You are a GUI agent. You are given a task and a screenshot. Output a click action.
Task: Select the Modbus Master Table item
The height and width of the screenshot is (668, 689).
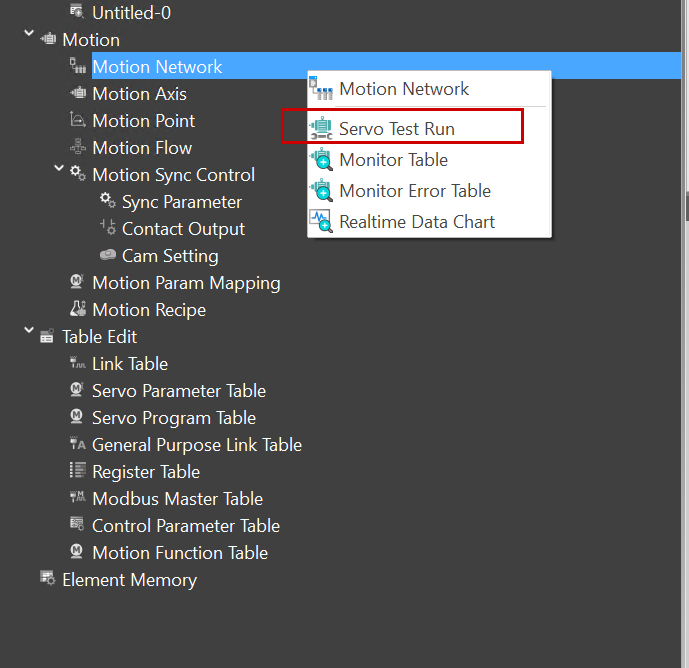177,499
